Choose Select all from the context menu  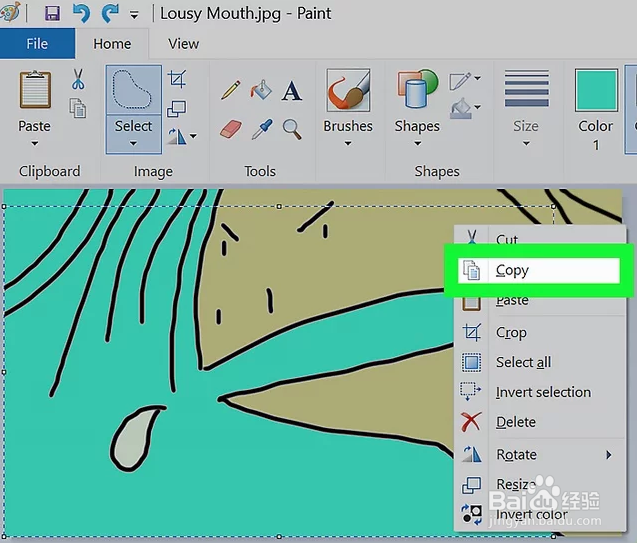(540, 362)
